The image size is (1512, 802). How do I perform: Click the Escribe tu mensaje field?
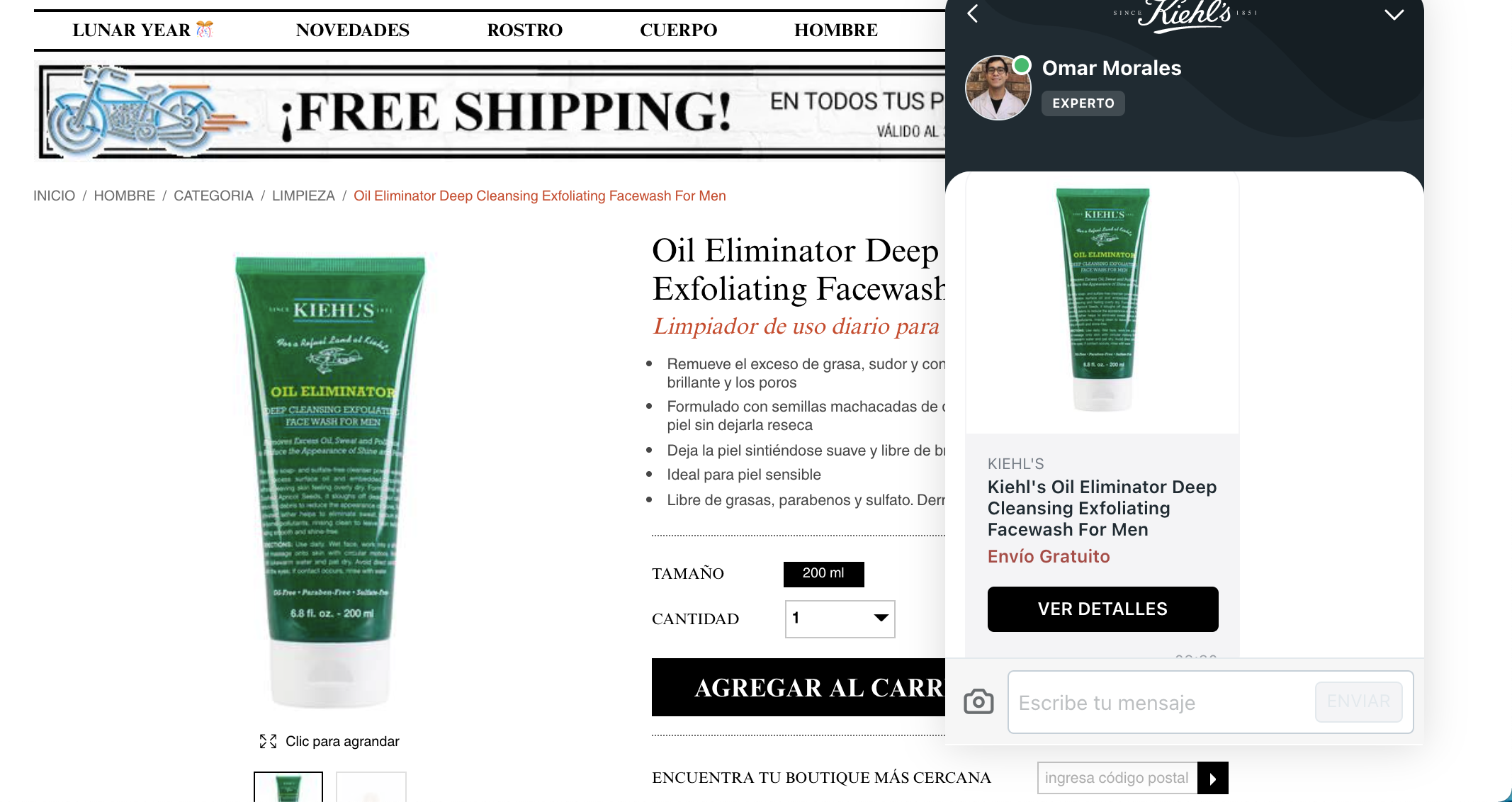tap(1162, 702)
